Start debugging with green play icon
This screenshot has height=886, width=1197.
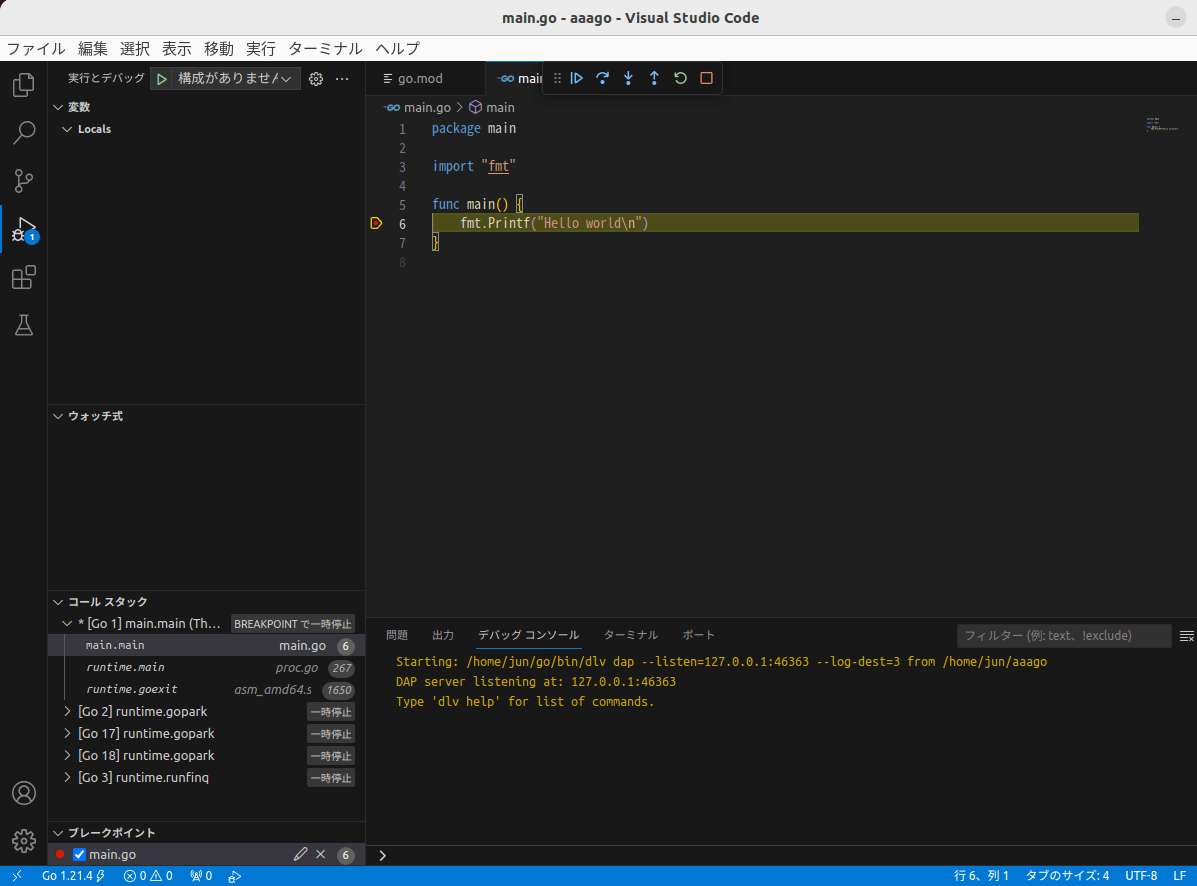(162, 79)
